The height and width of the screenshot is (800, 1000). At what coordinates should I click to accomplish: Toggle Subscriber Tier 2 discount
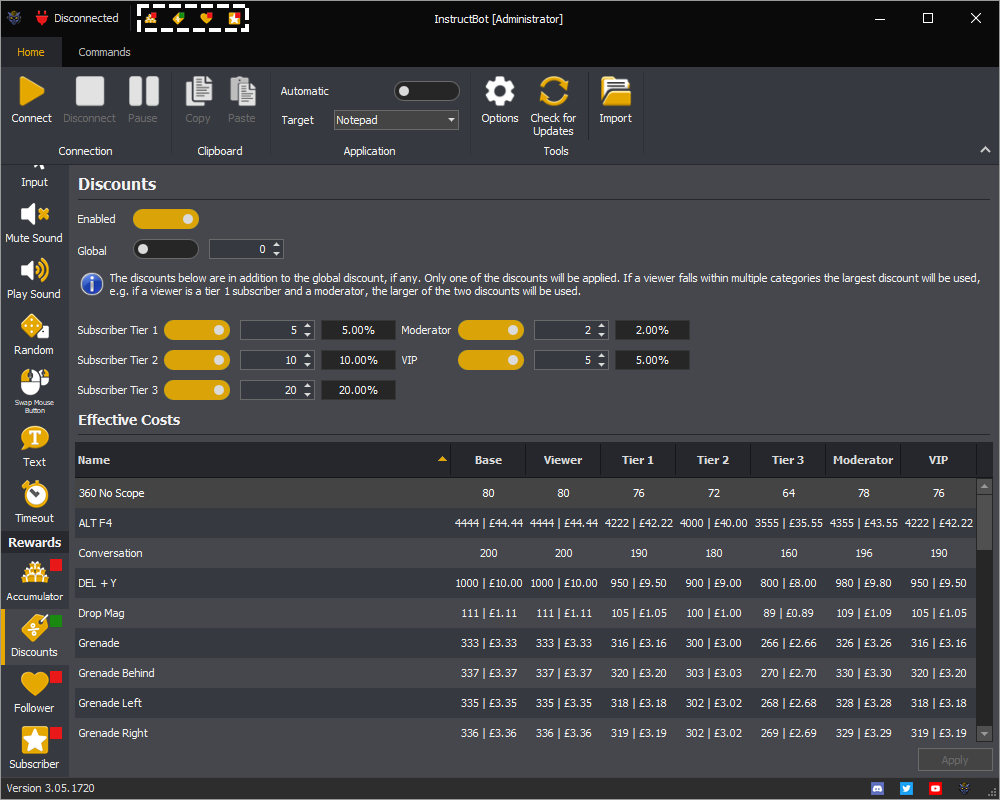coord(197,360)
